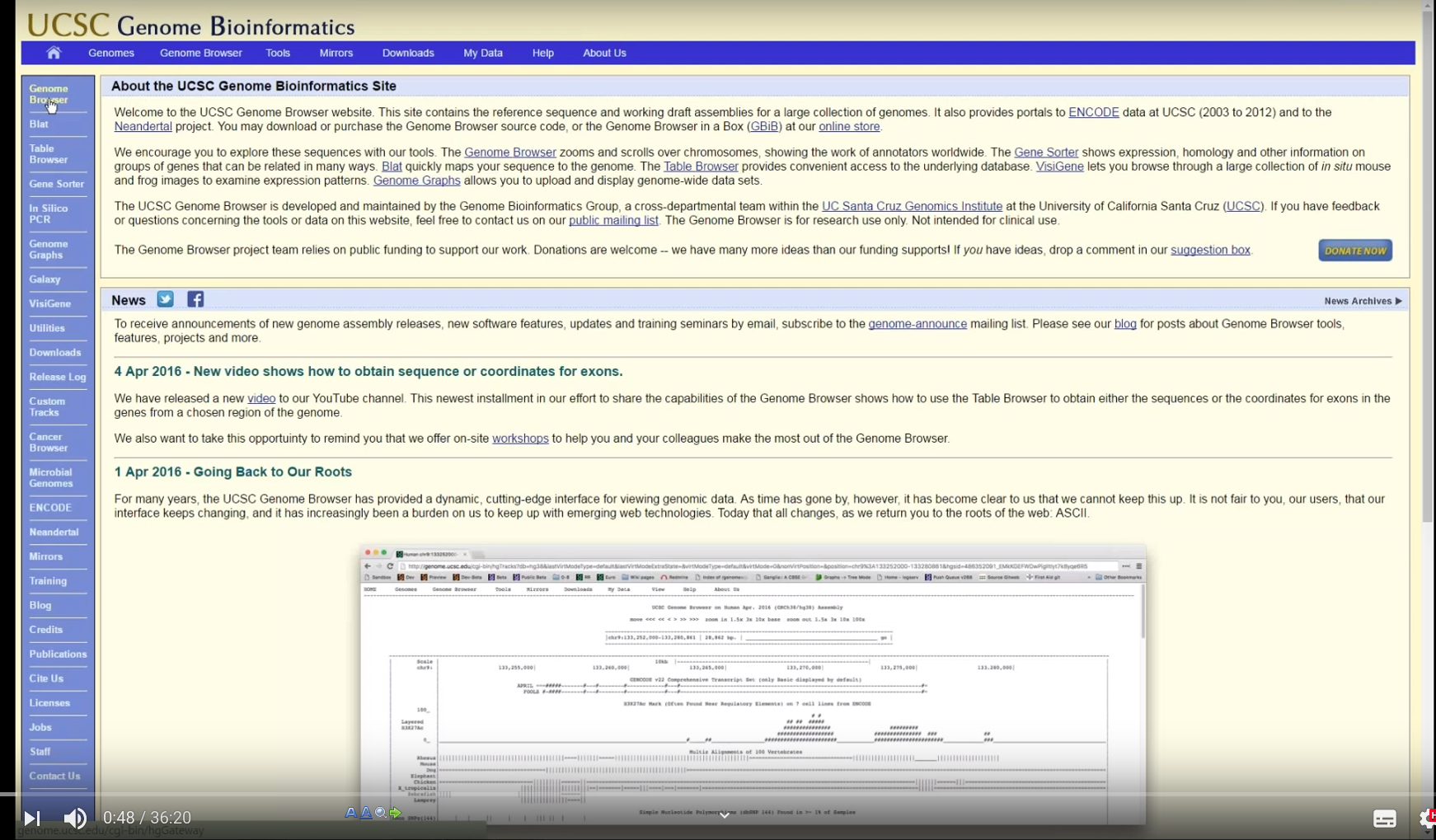Select Gene Sorter in the left sidebar

tap(57, 184)
